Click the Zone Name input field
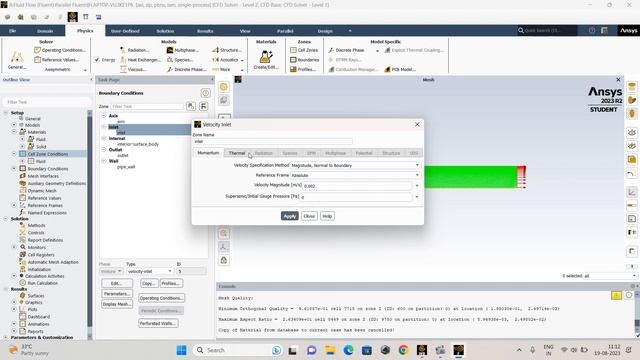640x360 pixels. 273,142
